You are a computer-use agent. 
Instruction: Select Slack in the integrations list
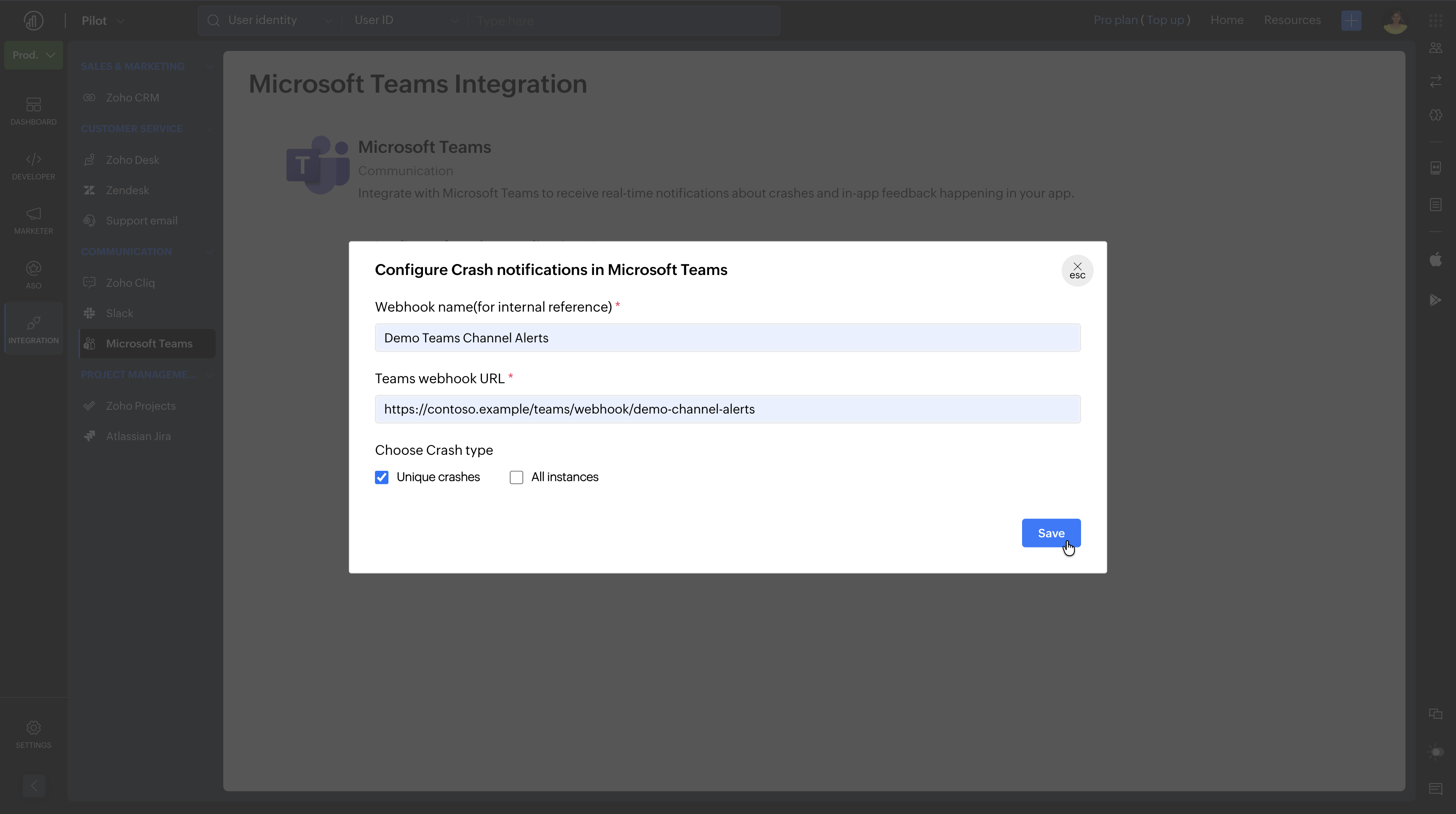pyautogui.click(x=119, y=313)
